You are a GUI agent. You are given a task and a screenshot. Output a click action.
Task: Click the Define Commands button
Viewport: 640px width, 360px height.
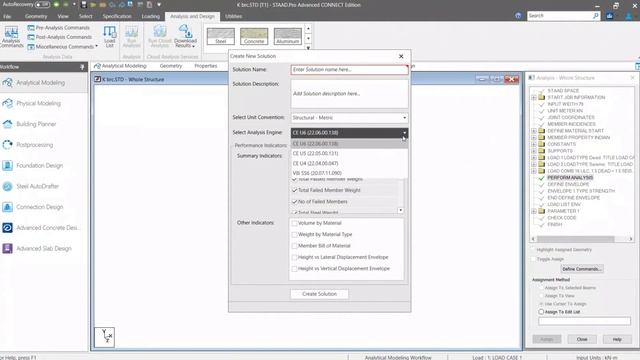pos(582,269)
